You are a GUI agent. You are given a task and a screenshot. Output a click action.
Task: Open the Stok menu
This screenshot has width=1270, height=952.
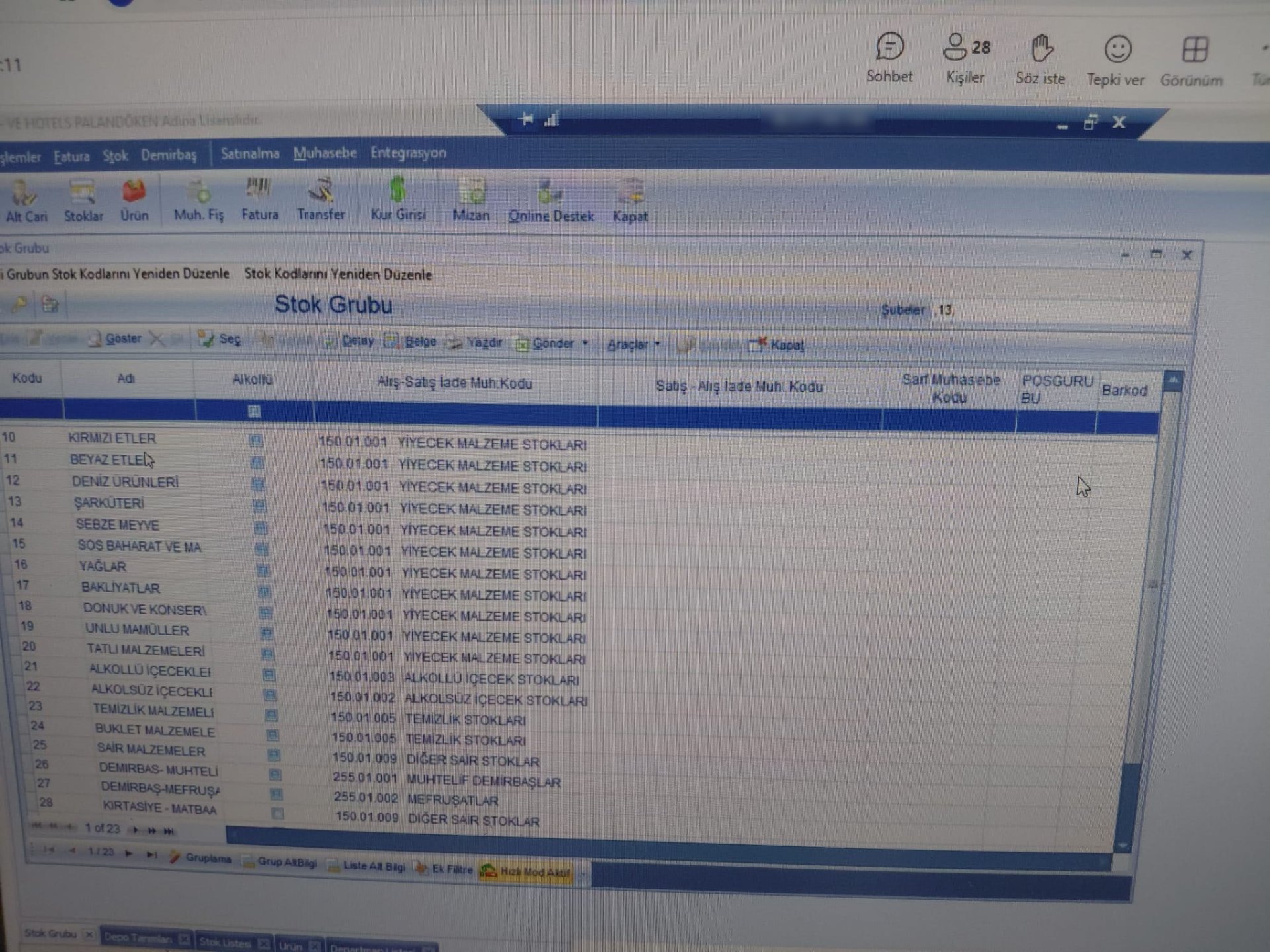click(x=115, y=156)
